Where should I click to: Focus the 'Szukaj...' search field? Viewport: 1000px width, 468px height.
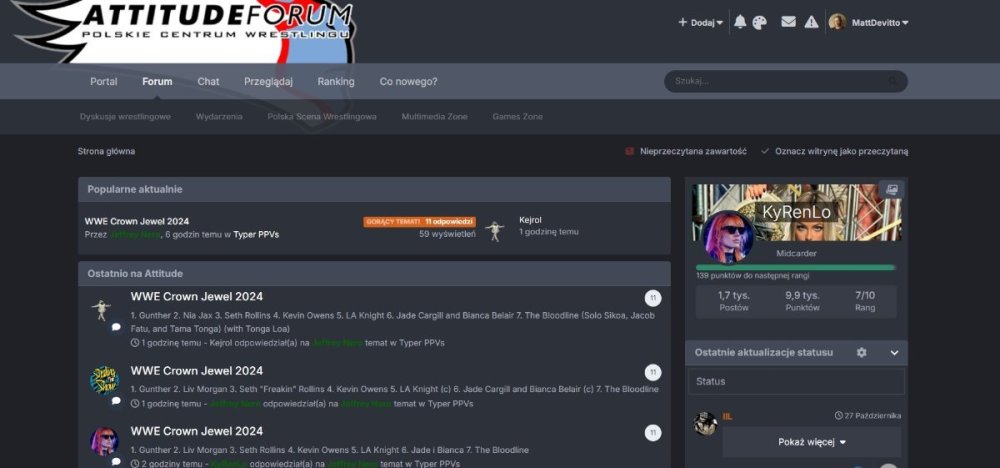coord(775,81)
